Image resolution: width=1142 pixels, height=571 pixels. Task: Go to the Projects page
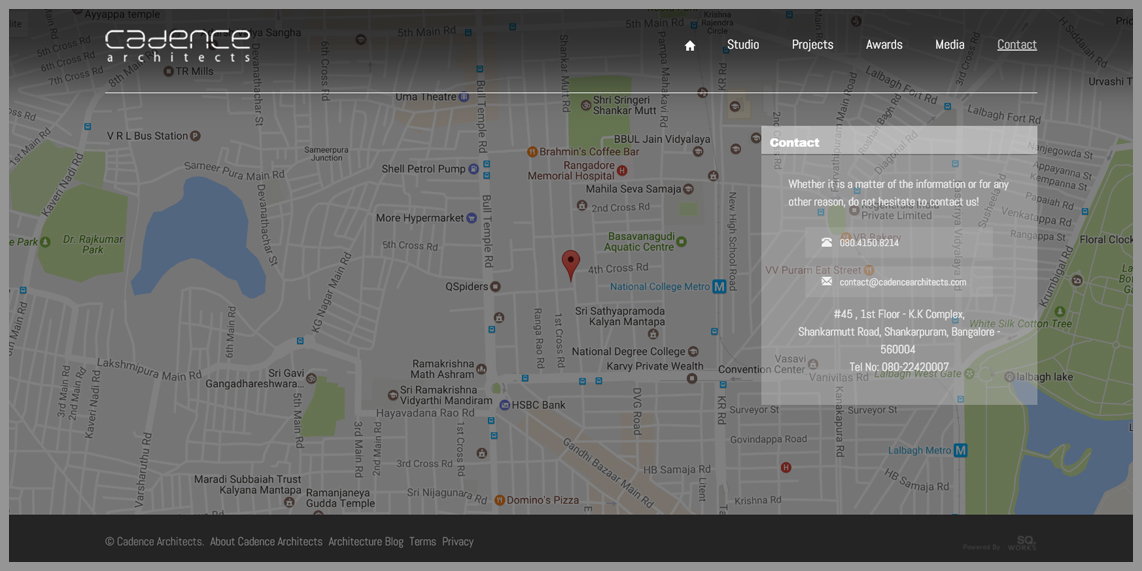812,45
